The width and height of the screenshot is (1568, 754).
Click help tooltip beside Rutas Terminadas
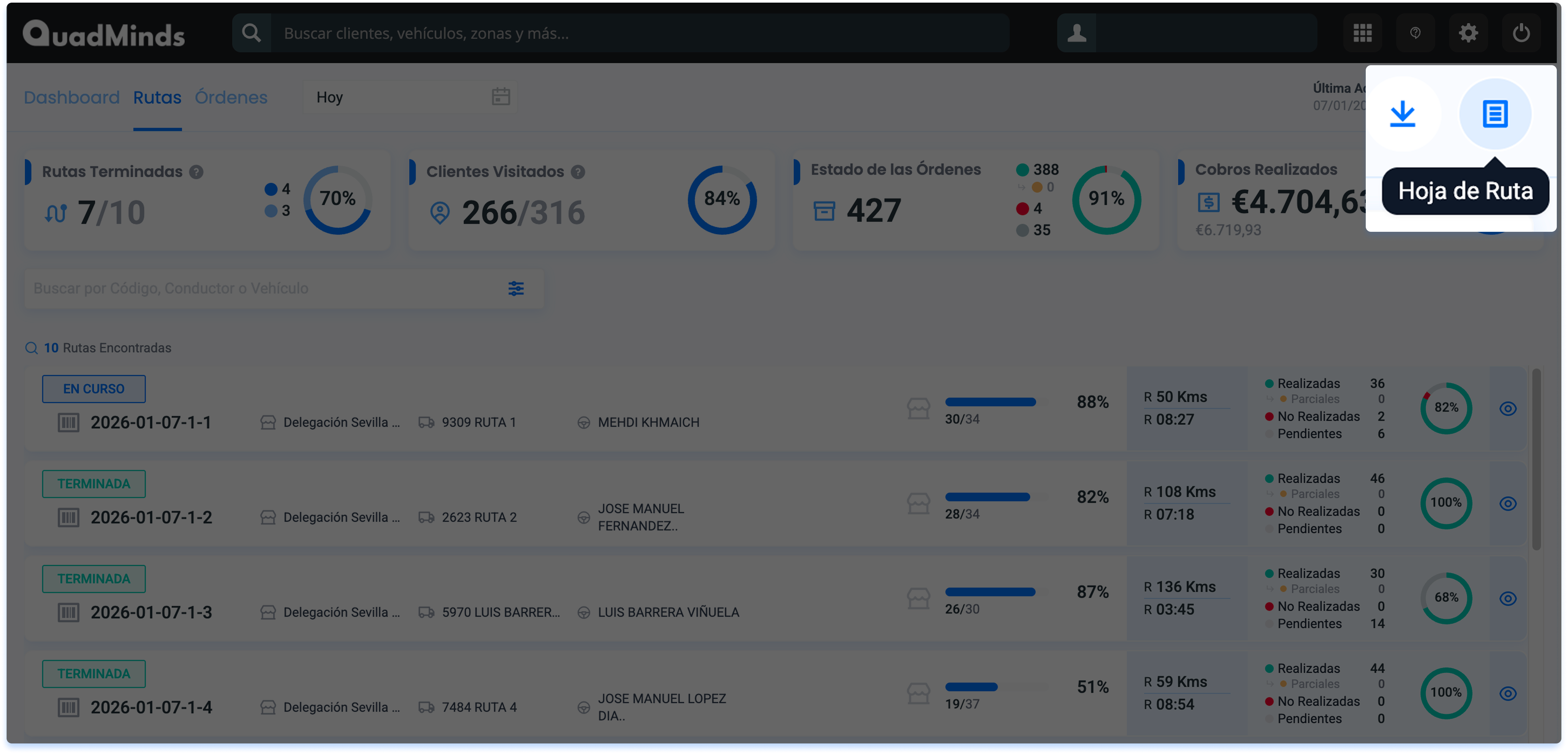click(x=196, y=172)
